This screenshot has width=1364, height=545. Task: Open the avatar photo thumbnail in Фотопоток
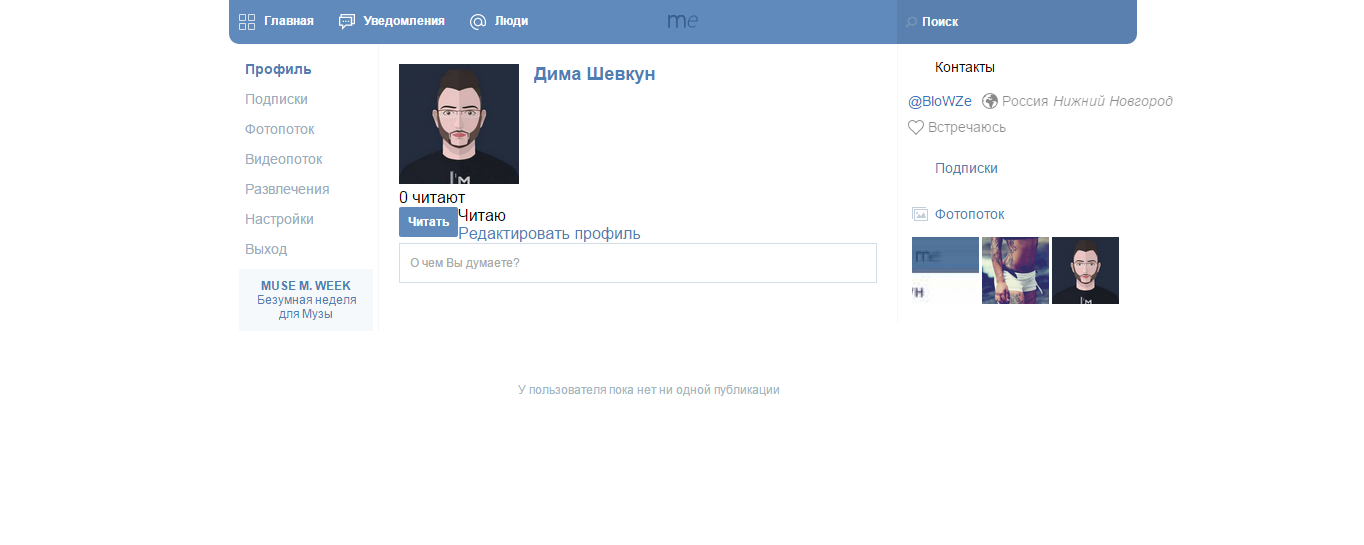(x=1085, y=270)
